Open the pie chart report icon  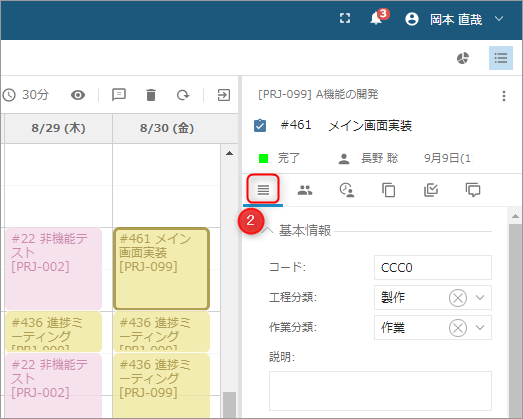[x=463, y=58]
